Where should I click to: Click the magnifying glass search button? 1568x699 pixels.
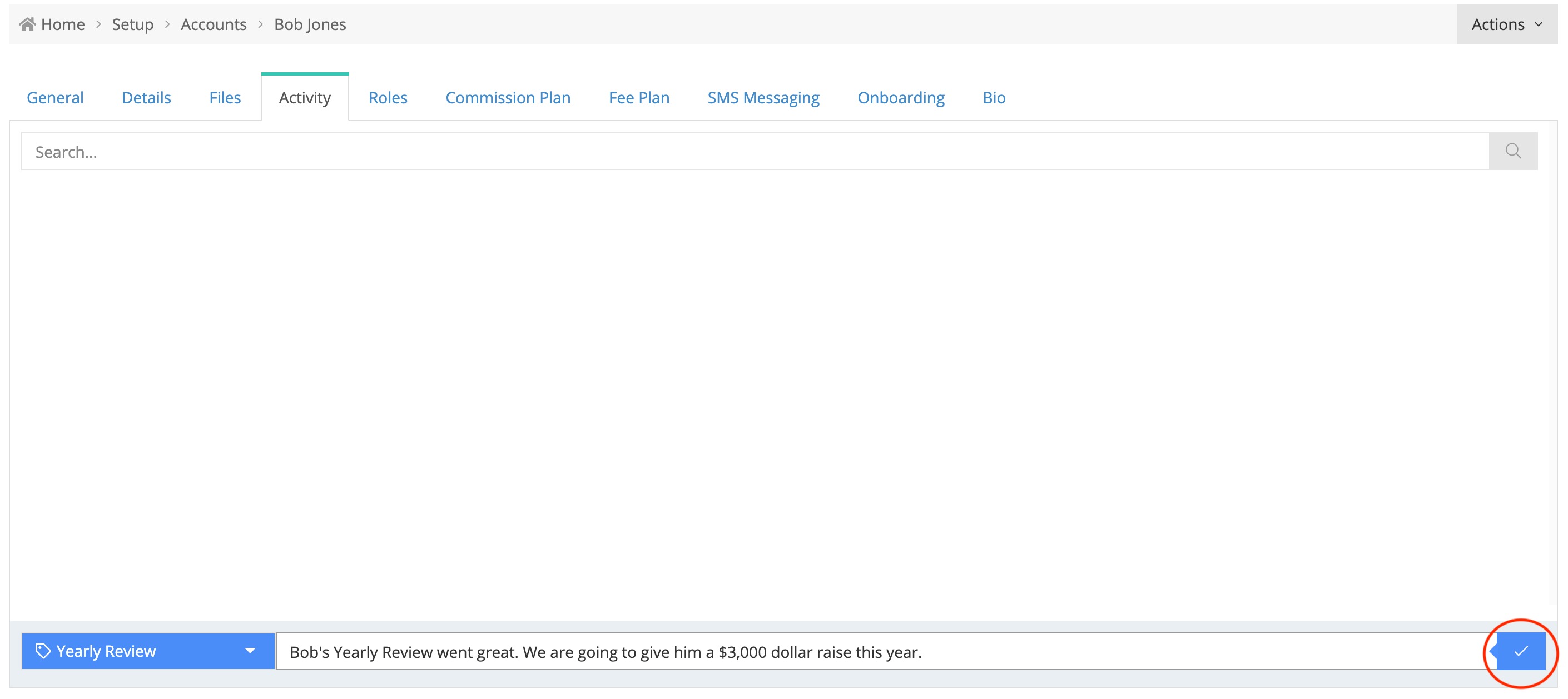click(1512, 151)
